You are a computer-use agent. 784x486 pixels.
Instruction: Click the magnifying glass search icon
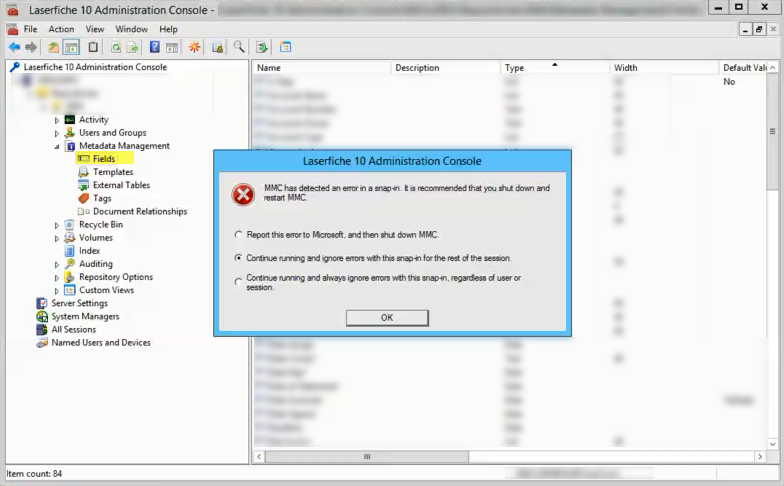click(x=240, y=47)
